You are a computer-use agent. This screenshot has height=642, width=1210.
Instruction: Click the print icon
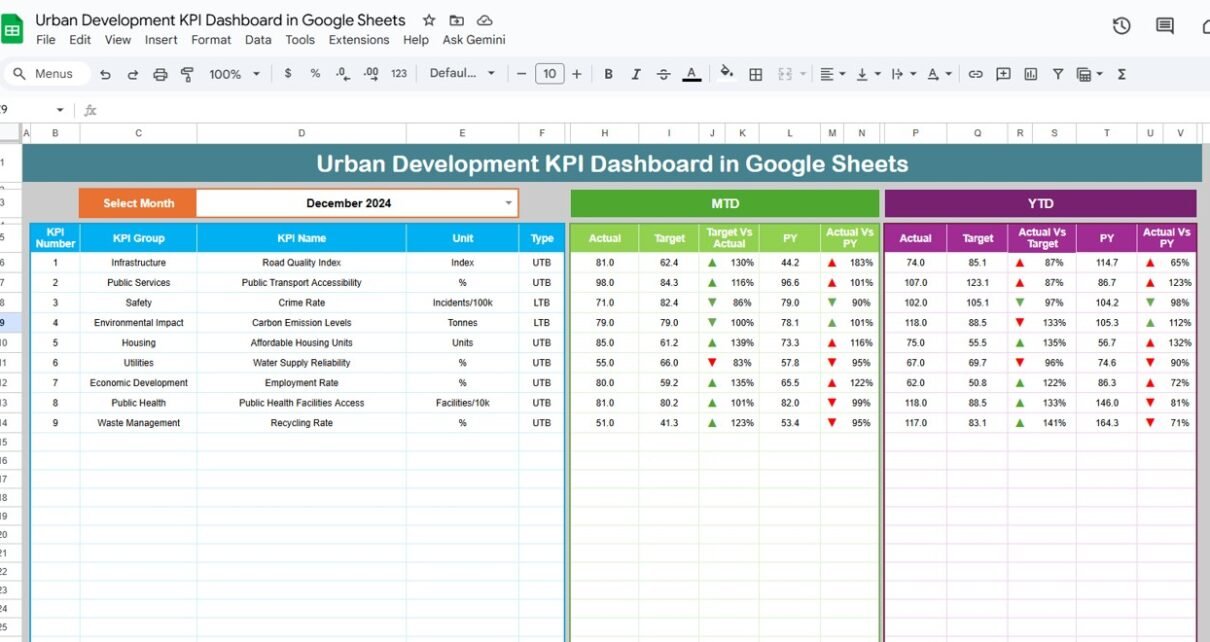point(160,74)
